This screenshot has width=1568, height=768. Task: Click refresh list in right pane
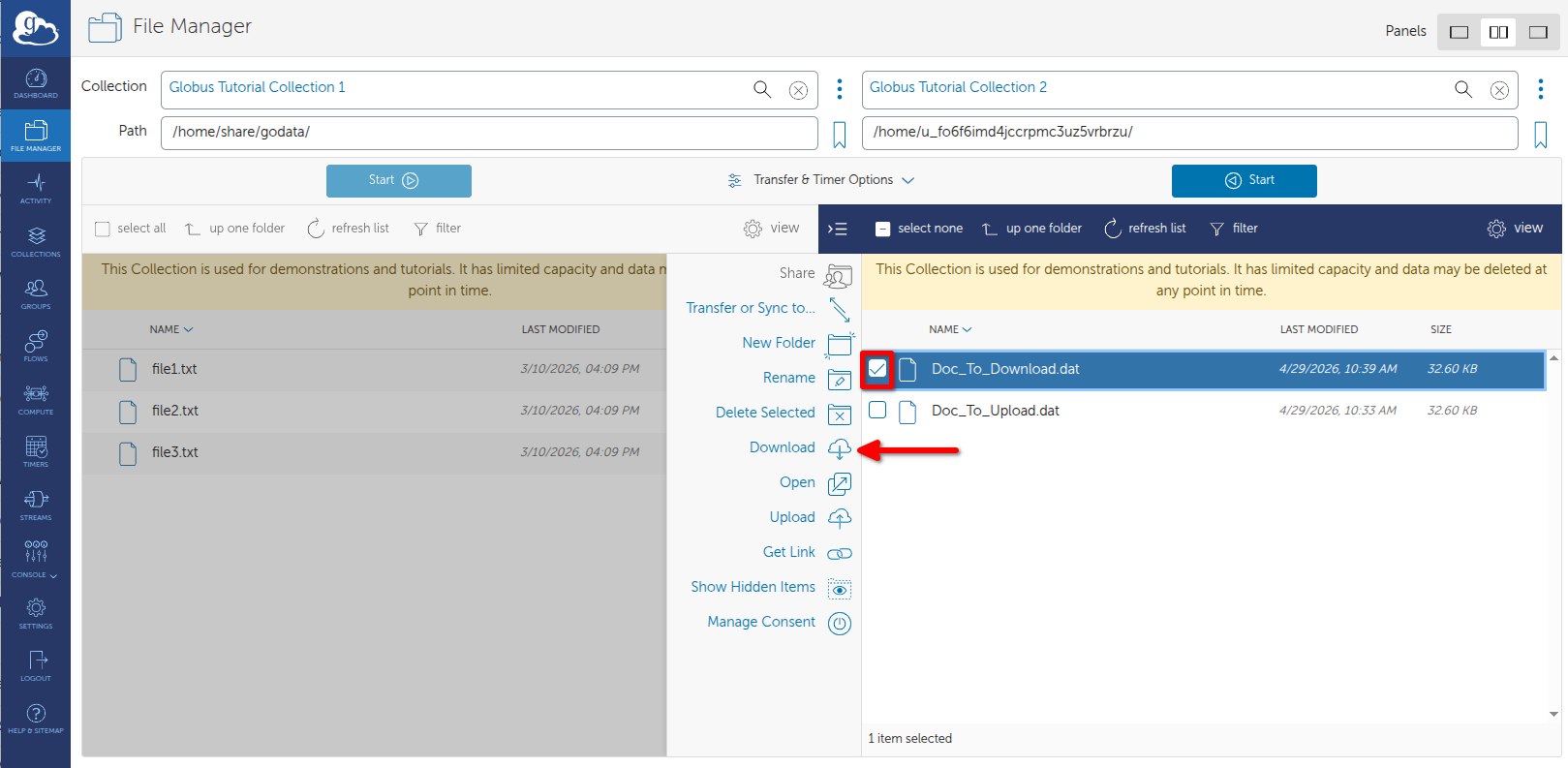click(x=1145, y=229)
